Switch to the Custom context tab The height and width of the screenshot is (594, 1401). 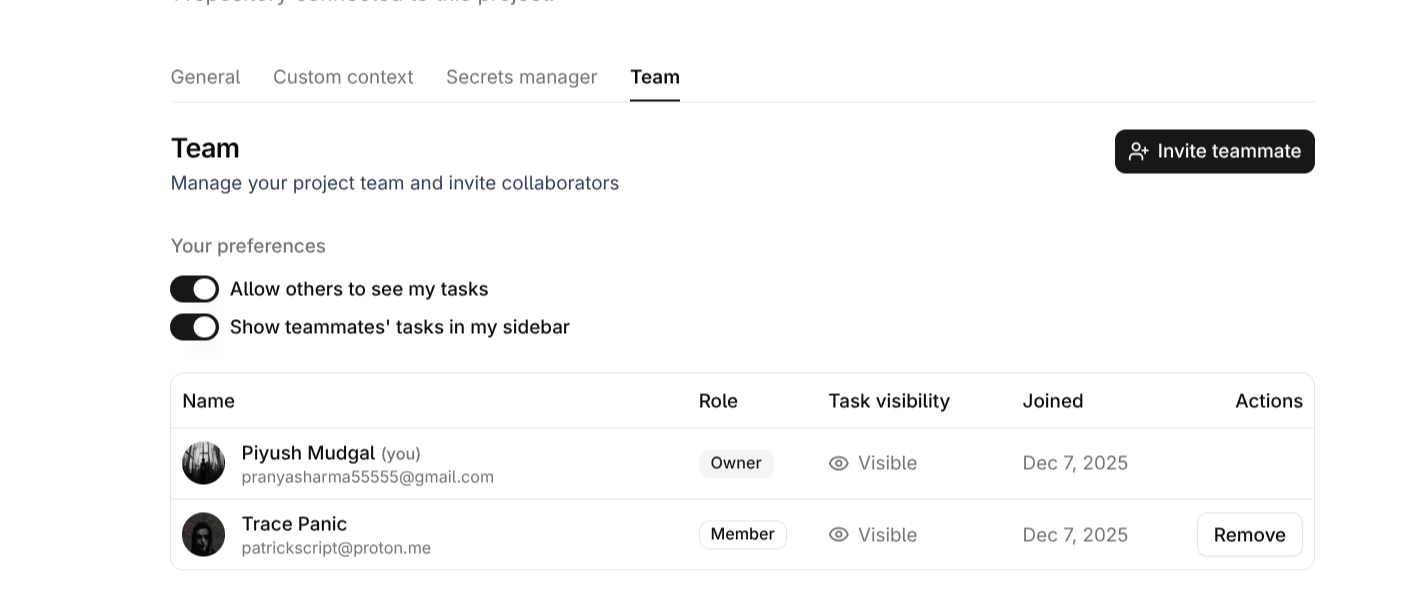pos(343,77)
